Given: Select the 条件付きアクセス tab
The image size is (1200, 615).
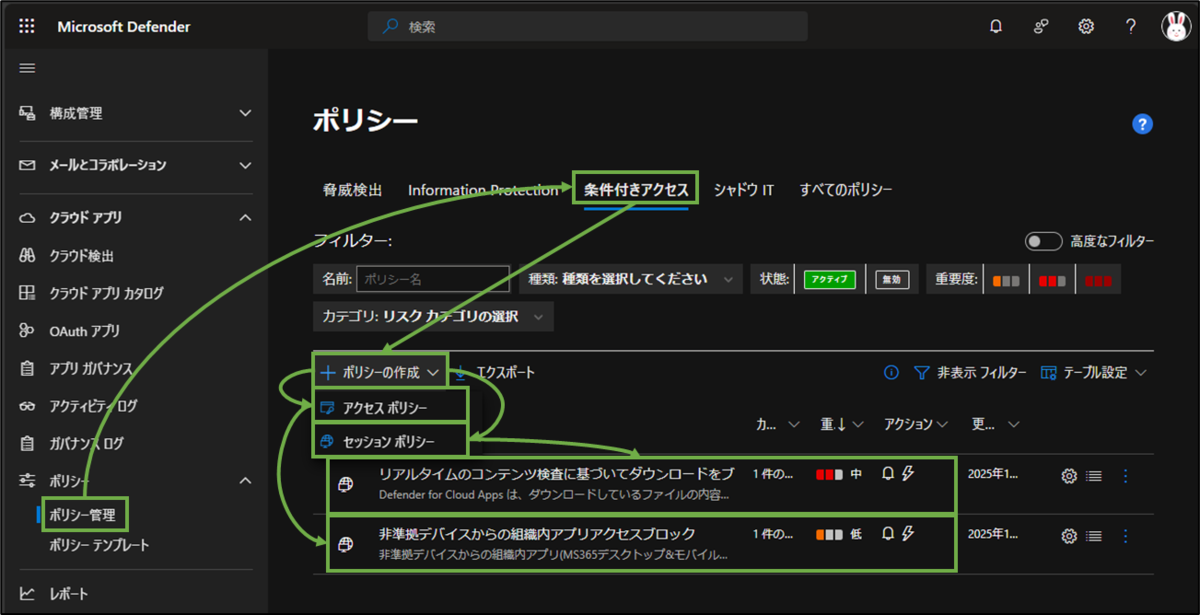Looking at the screenshot, I should (636, 189).
